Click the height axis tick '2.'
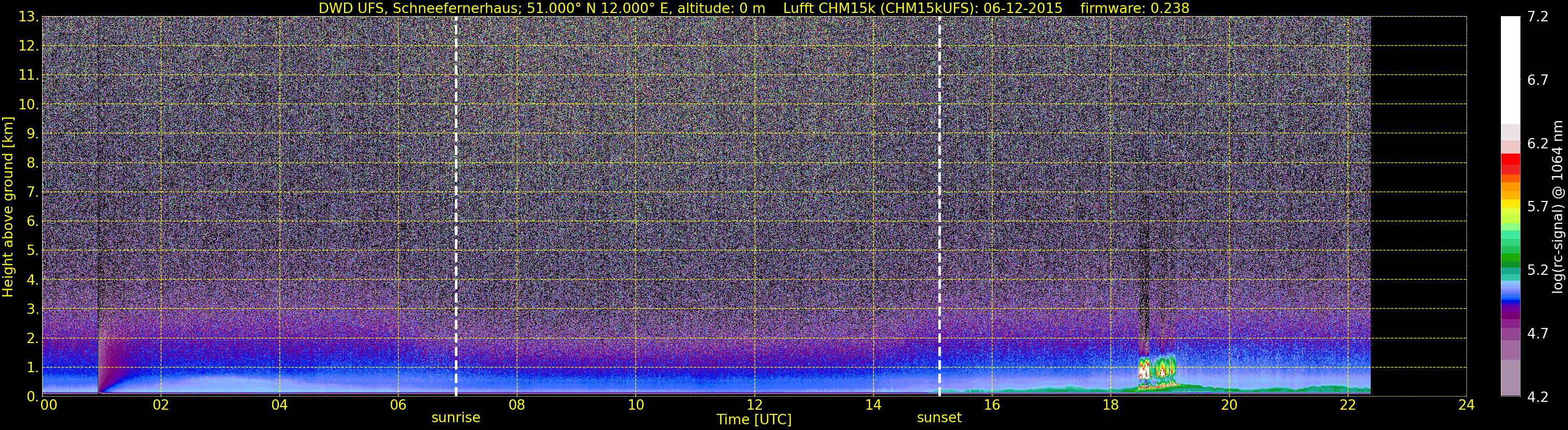 click(x=33, y=339)
